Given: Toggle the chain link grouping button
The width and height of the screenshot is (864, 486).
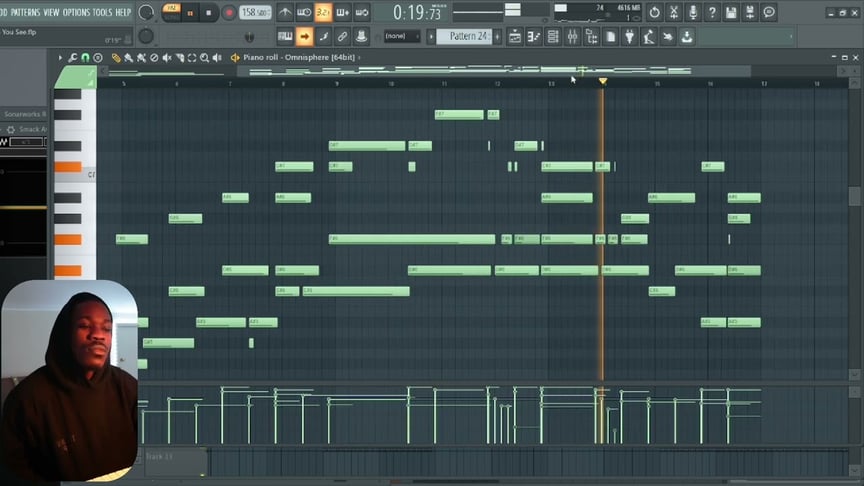Looking at the screenshot, I should coord(342,37).
